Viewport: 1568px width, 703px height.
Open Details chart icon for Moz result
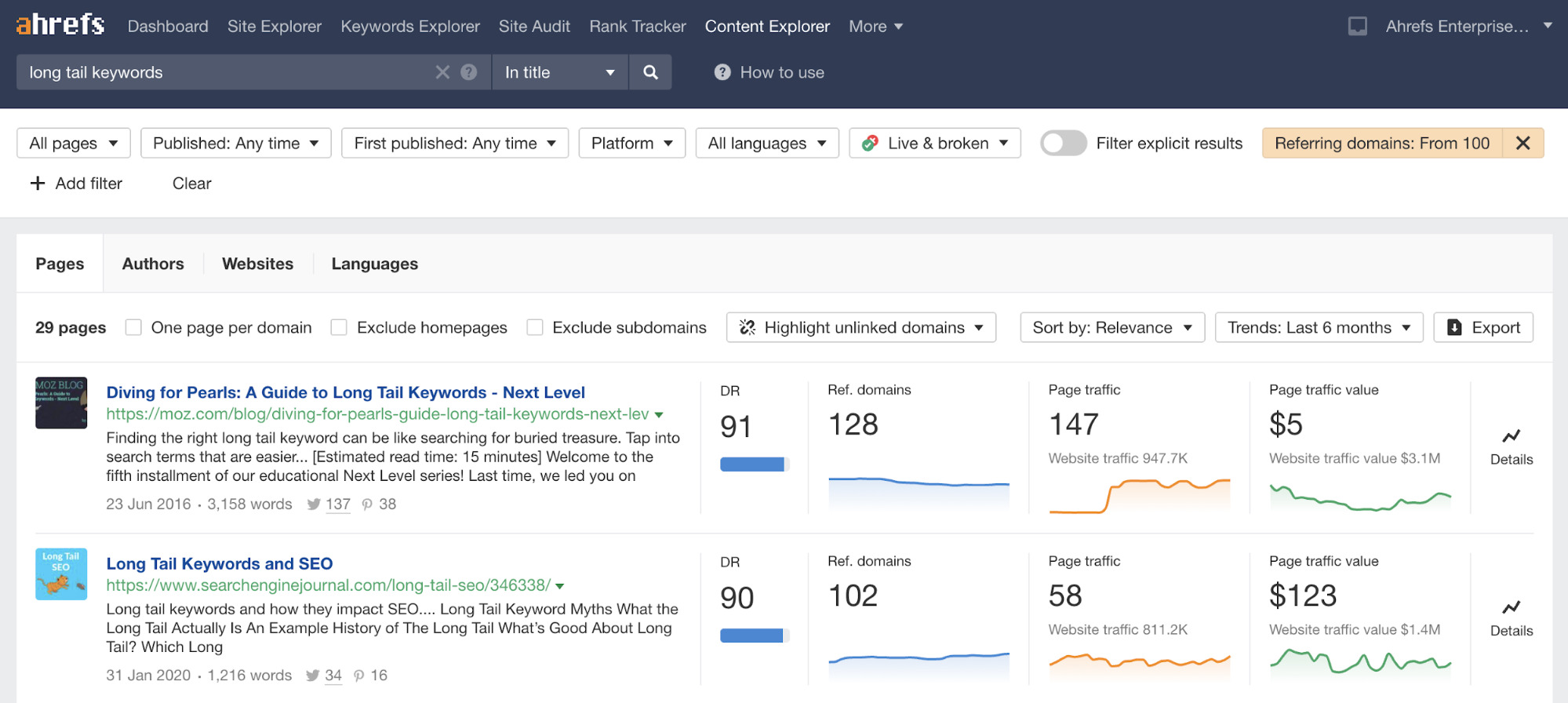(1511, 437)
